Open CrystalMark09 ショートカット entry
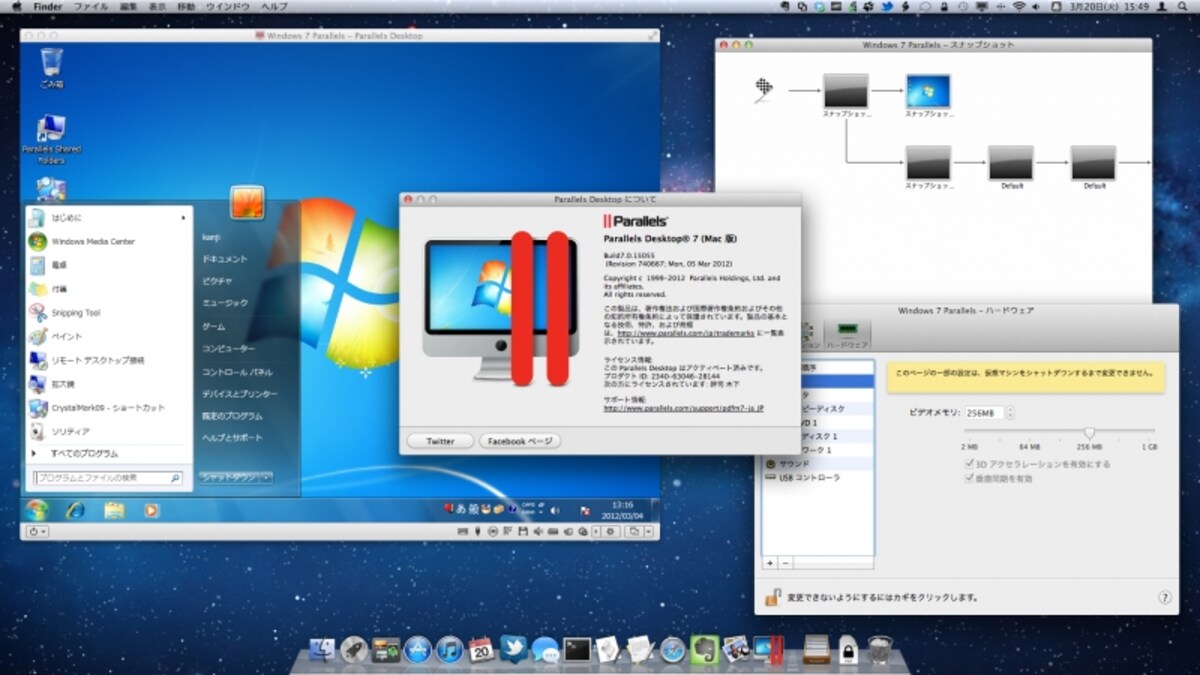 pyautogui.click(x=108, y=408)
